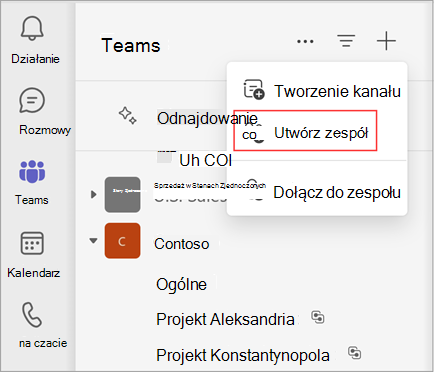Open the Ogólne channel
The image size is (435, 373).
[x=181, y=284]
